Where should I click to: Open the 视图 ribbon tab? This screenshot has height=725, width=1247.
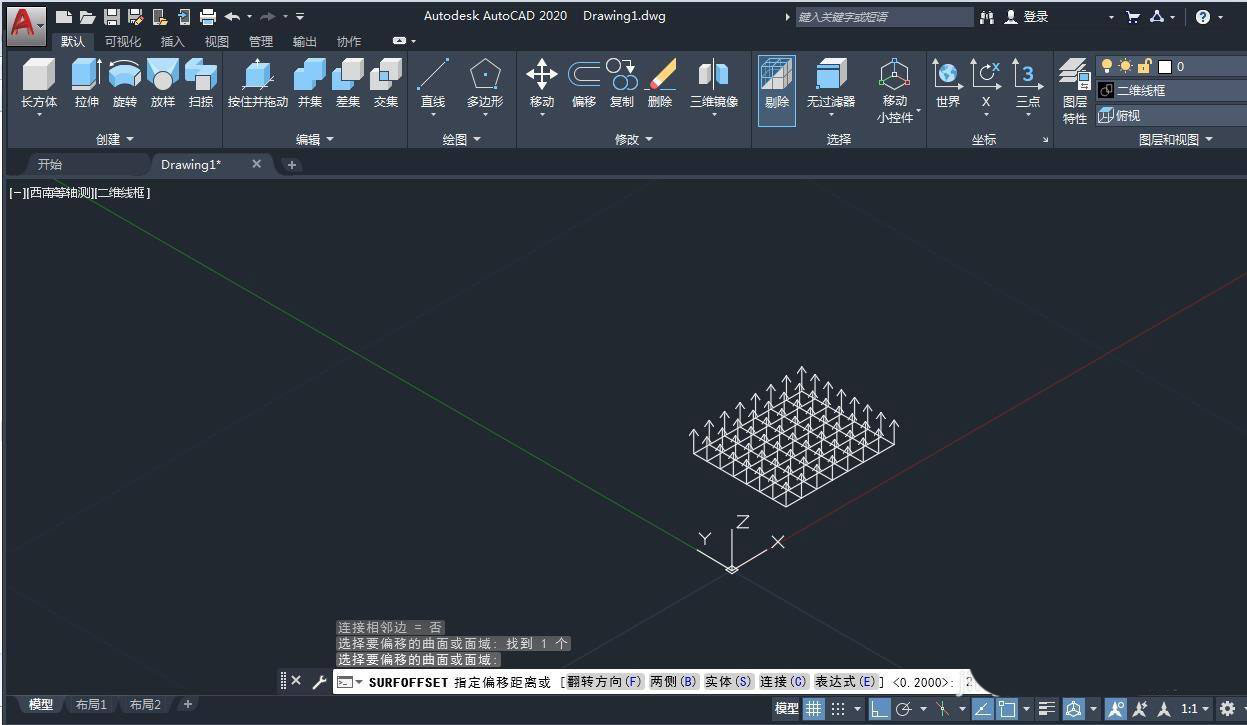[x=217, y=41]
